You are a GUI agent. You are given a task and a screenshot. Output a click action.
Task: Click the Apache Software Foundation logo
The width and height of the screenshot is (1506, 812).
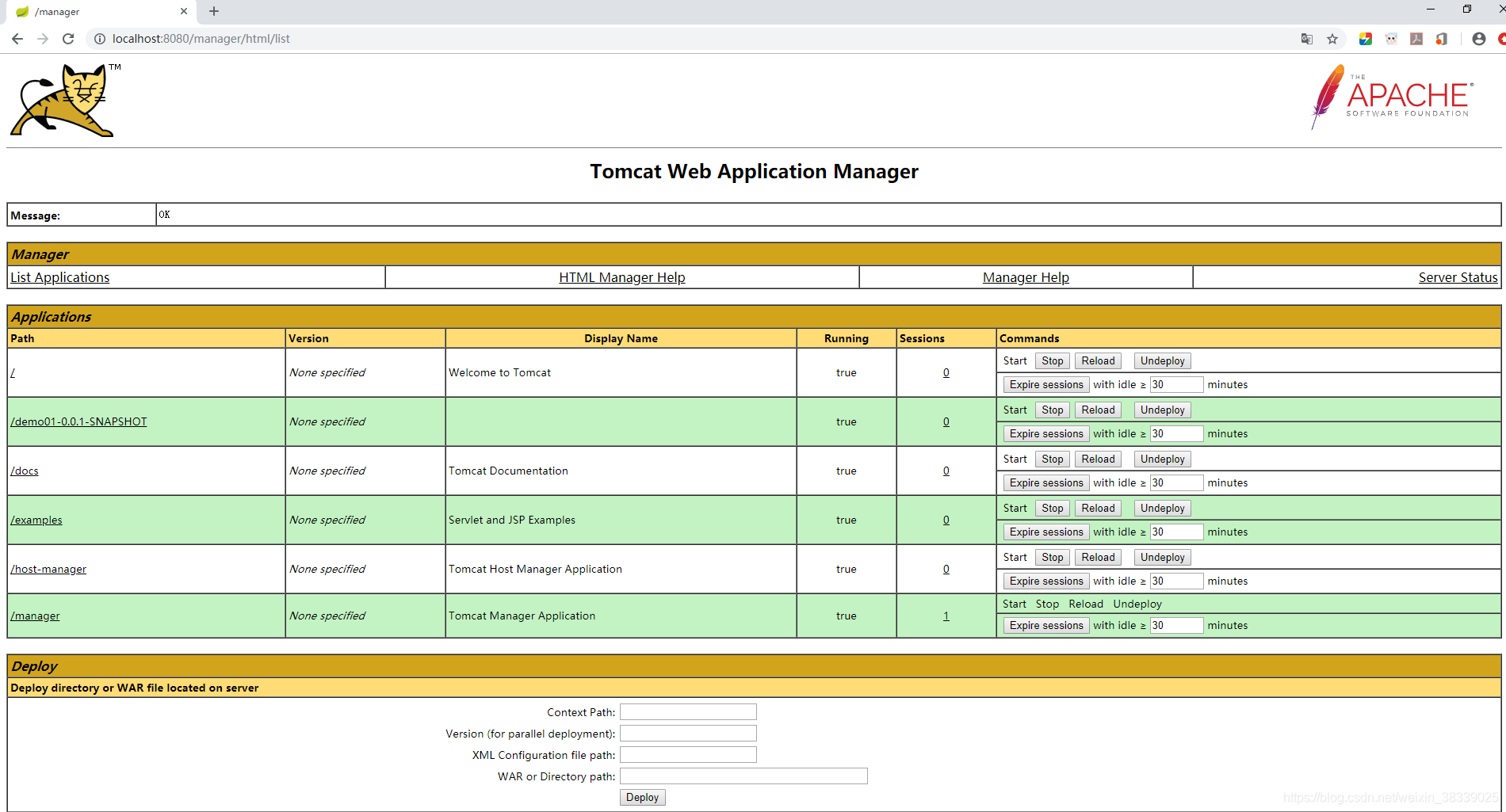1393,97
